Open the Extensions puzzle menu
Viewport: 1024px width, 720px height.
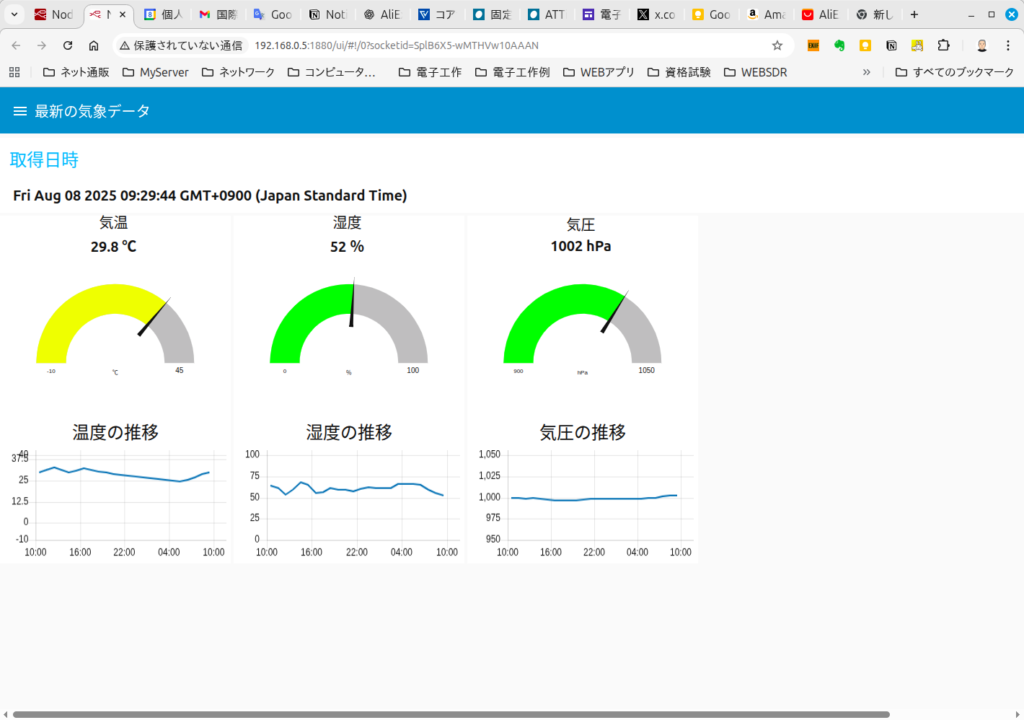944,45
